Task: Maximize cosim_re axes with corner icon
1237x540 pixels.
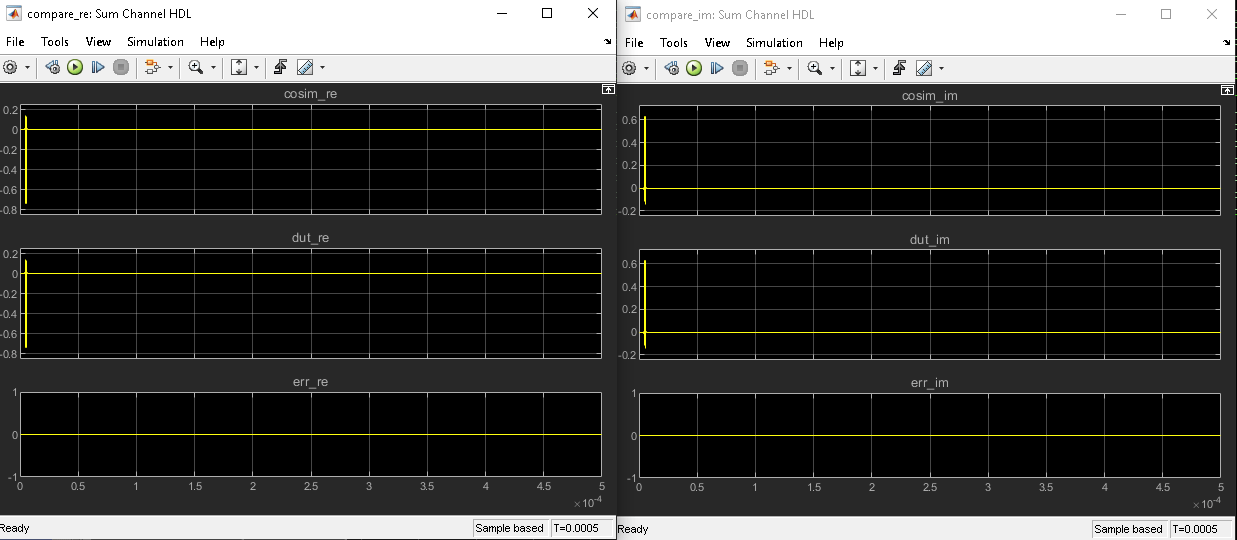Action: [607, 90]
